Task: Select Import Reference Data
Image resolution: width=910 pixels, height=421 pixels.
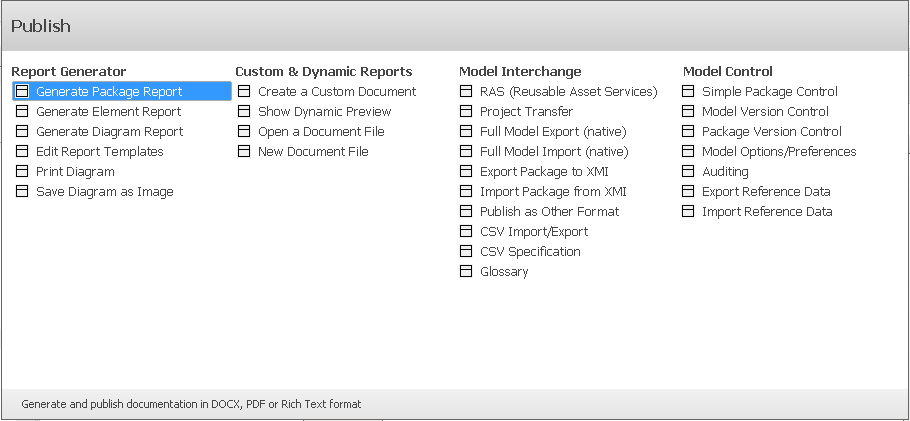Action: pyautogui.click(x=767, y=211)
